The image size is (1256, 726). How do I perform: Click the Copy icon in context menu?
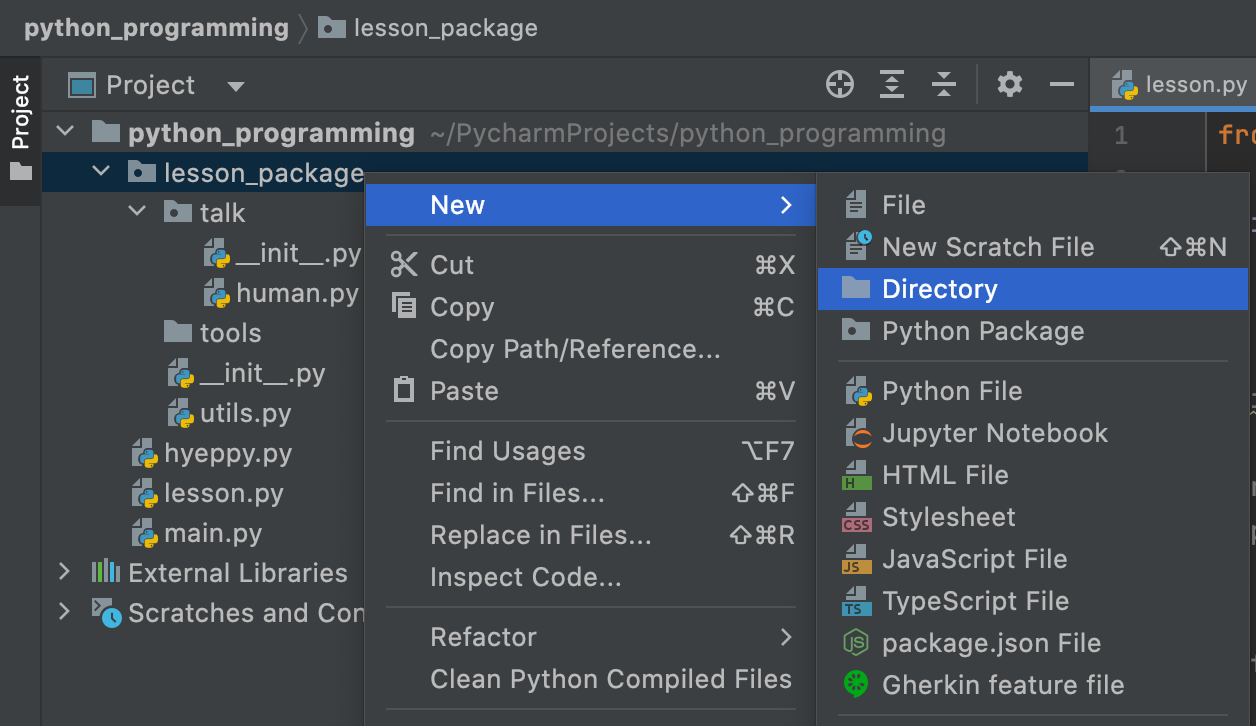[404, 306]
